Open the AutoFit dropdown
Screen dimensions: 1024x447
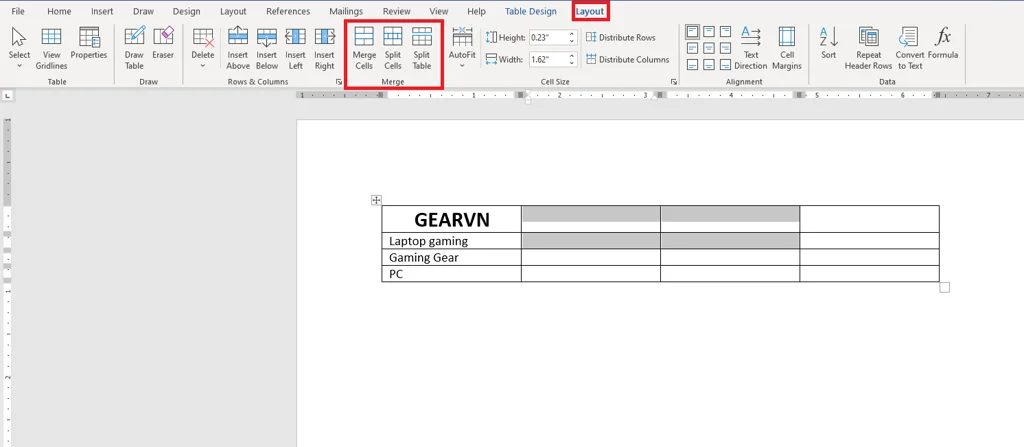462,48
